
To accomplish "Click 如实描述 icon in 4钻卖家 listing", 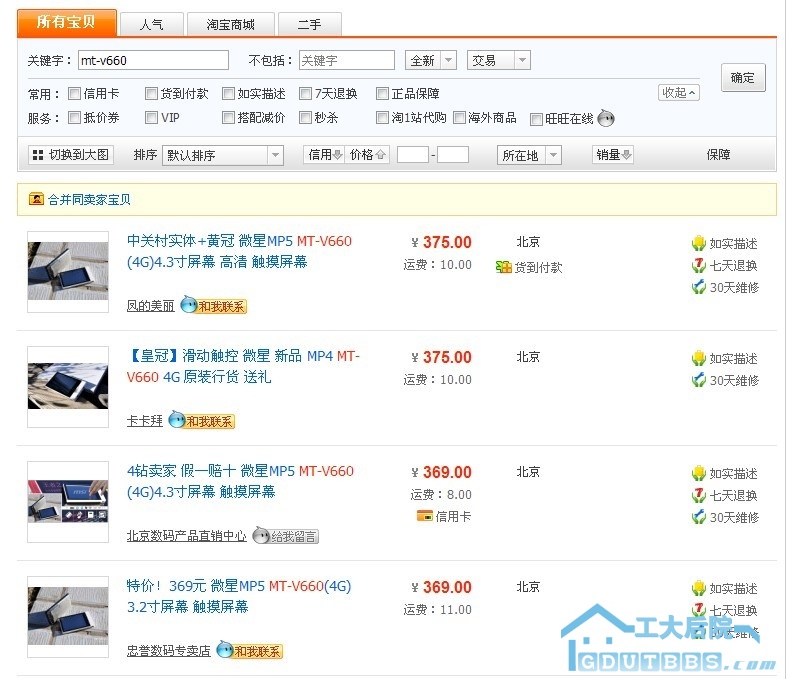I will pyautogui.click(x=698, y=474).
